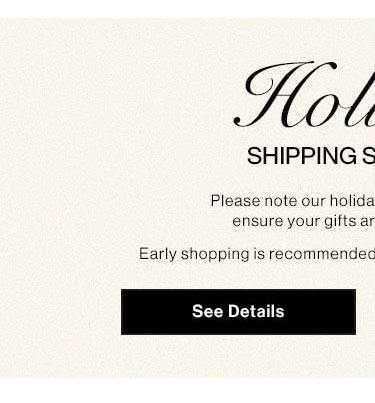Image resolution: width=375 pixels, height=403 pixels.
Task: Select the script Holiday heading
Action: 305,95
